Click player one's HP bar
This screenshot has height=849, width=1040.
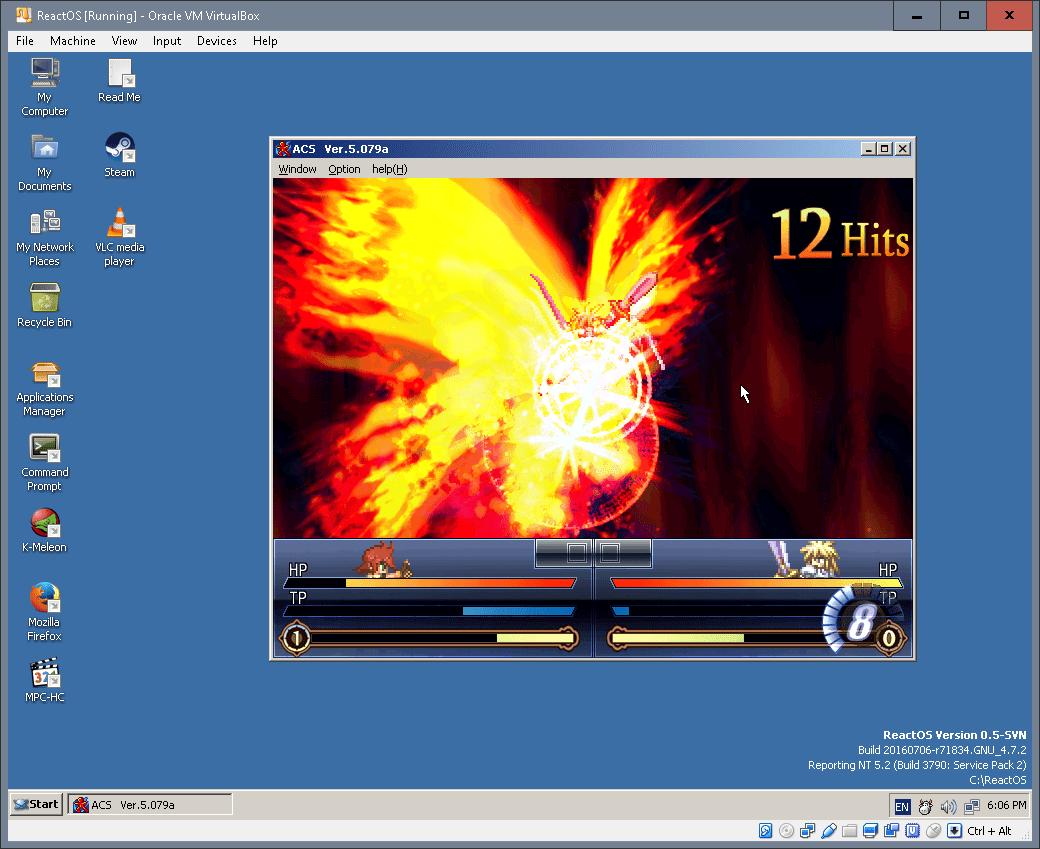point(430,583)
